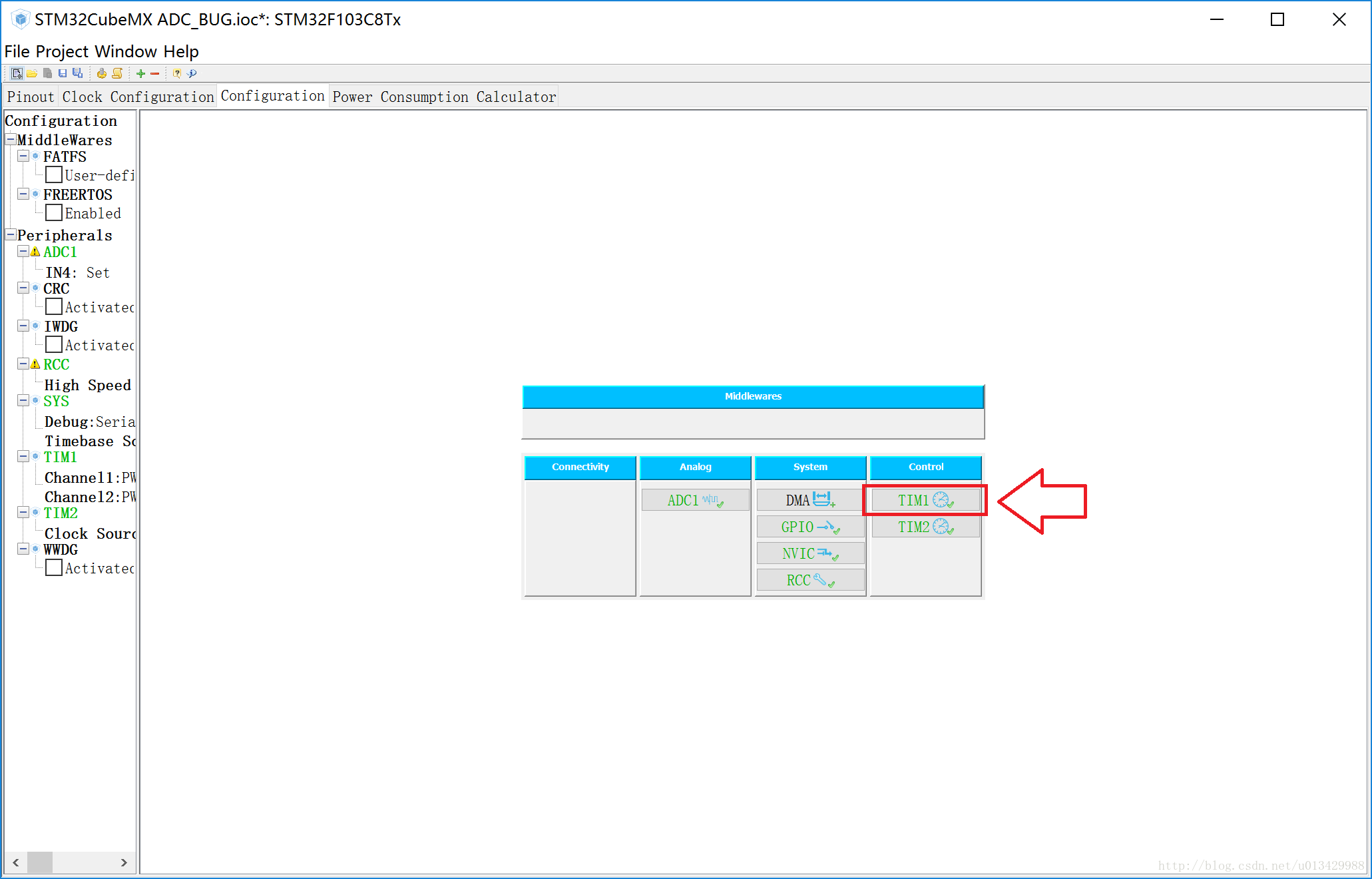This screenshot has width=1372, height=879.
Task: Select the 'Clock Sourc' tree row
Action: (90, 533)
